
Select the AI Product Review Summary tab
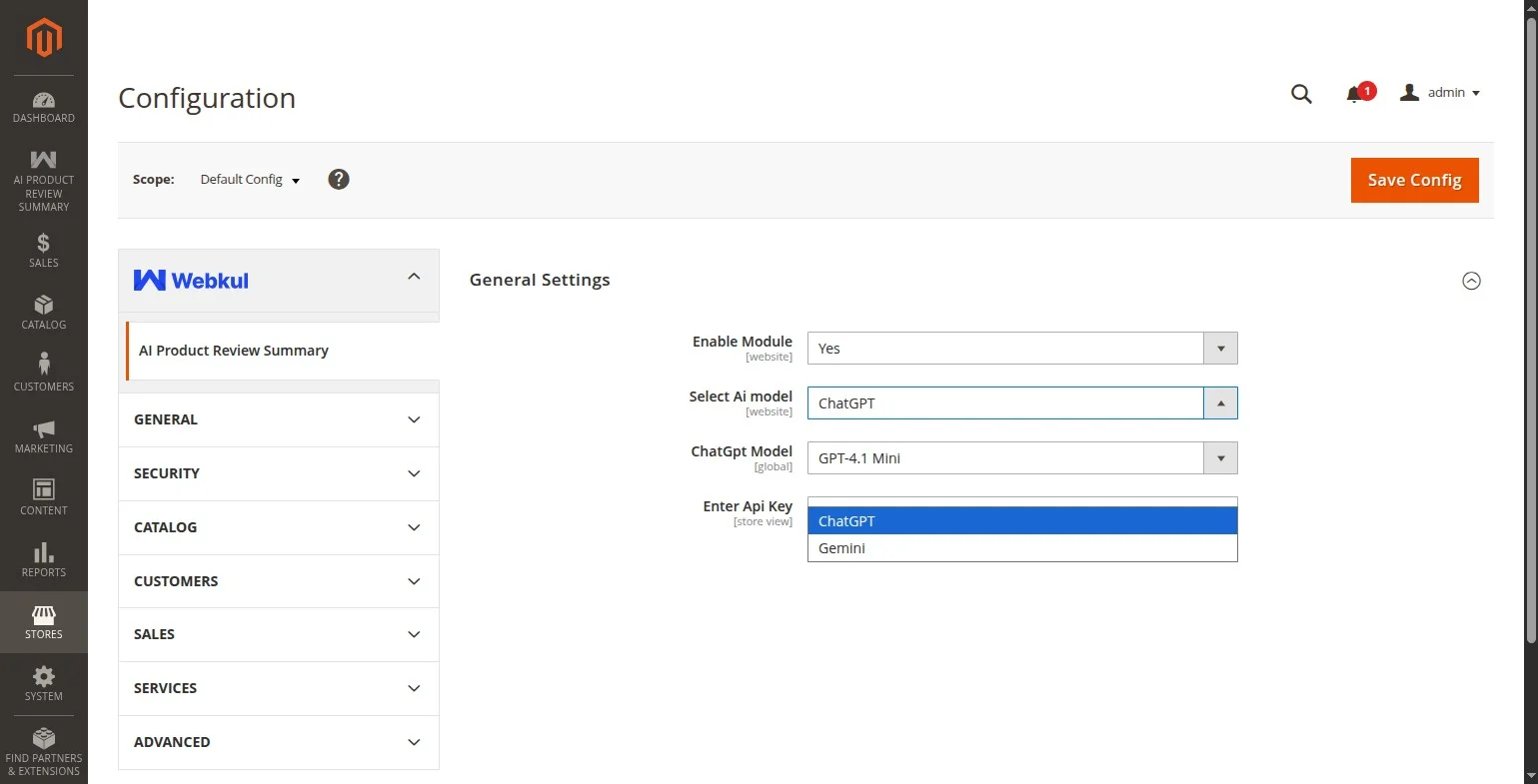[x=234, y=351]
